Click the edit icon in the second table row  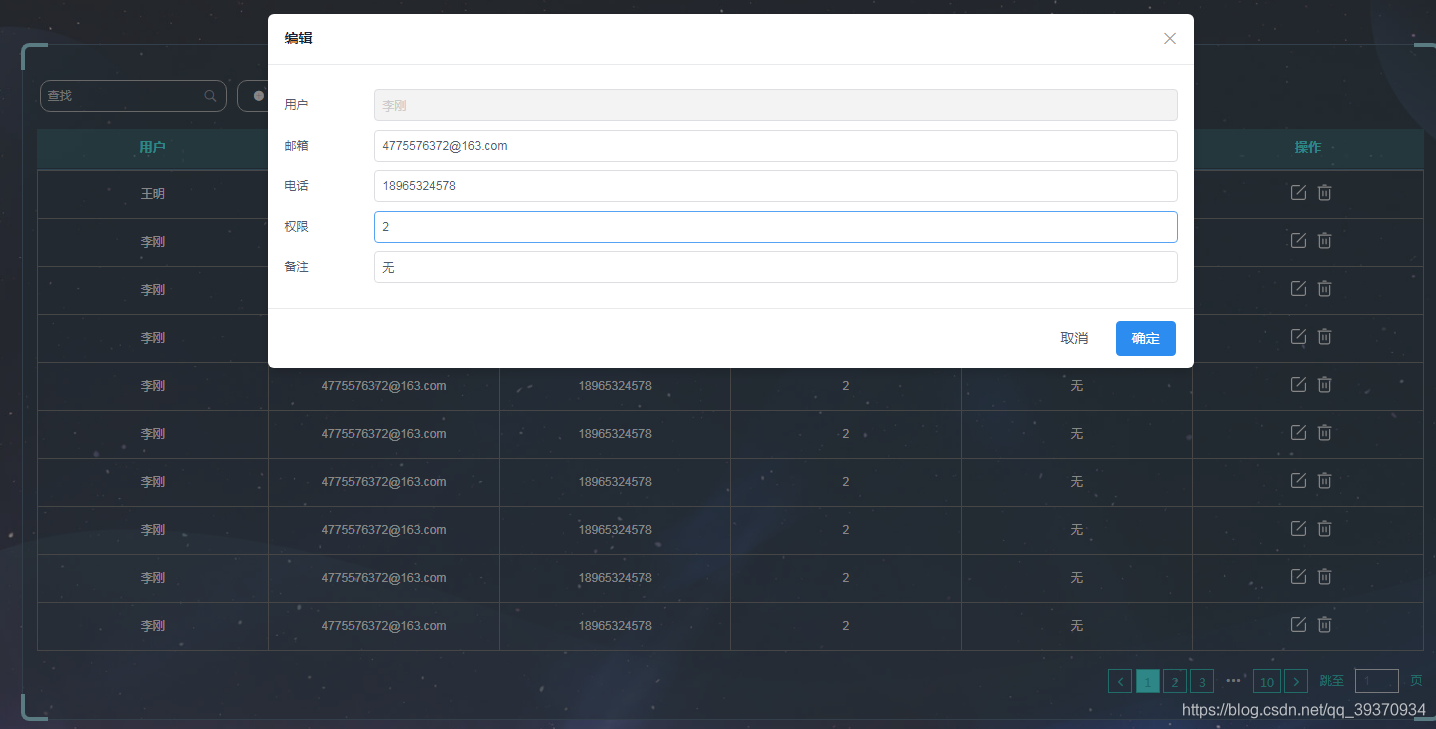tap(1298, 241)
